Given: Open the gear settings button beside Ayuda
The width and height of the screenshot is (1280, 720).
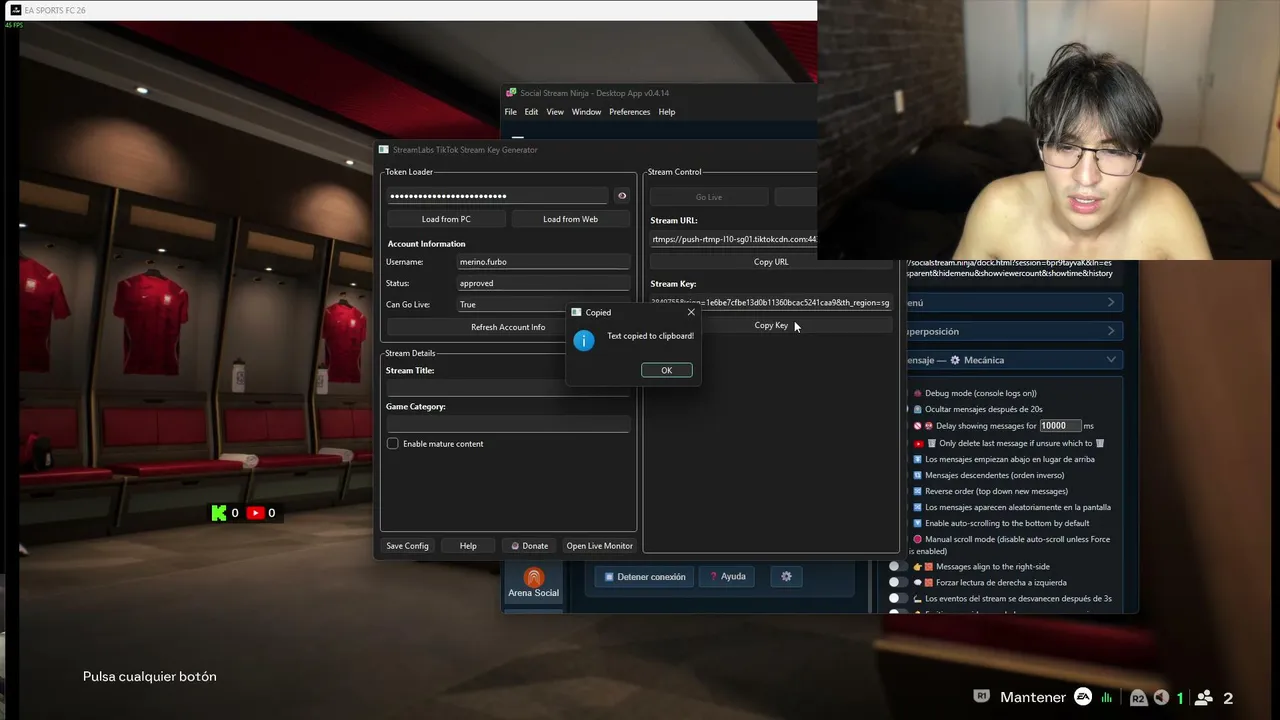Looking at the screenshot, I should pyautogui.click(x=786, y=577).
